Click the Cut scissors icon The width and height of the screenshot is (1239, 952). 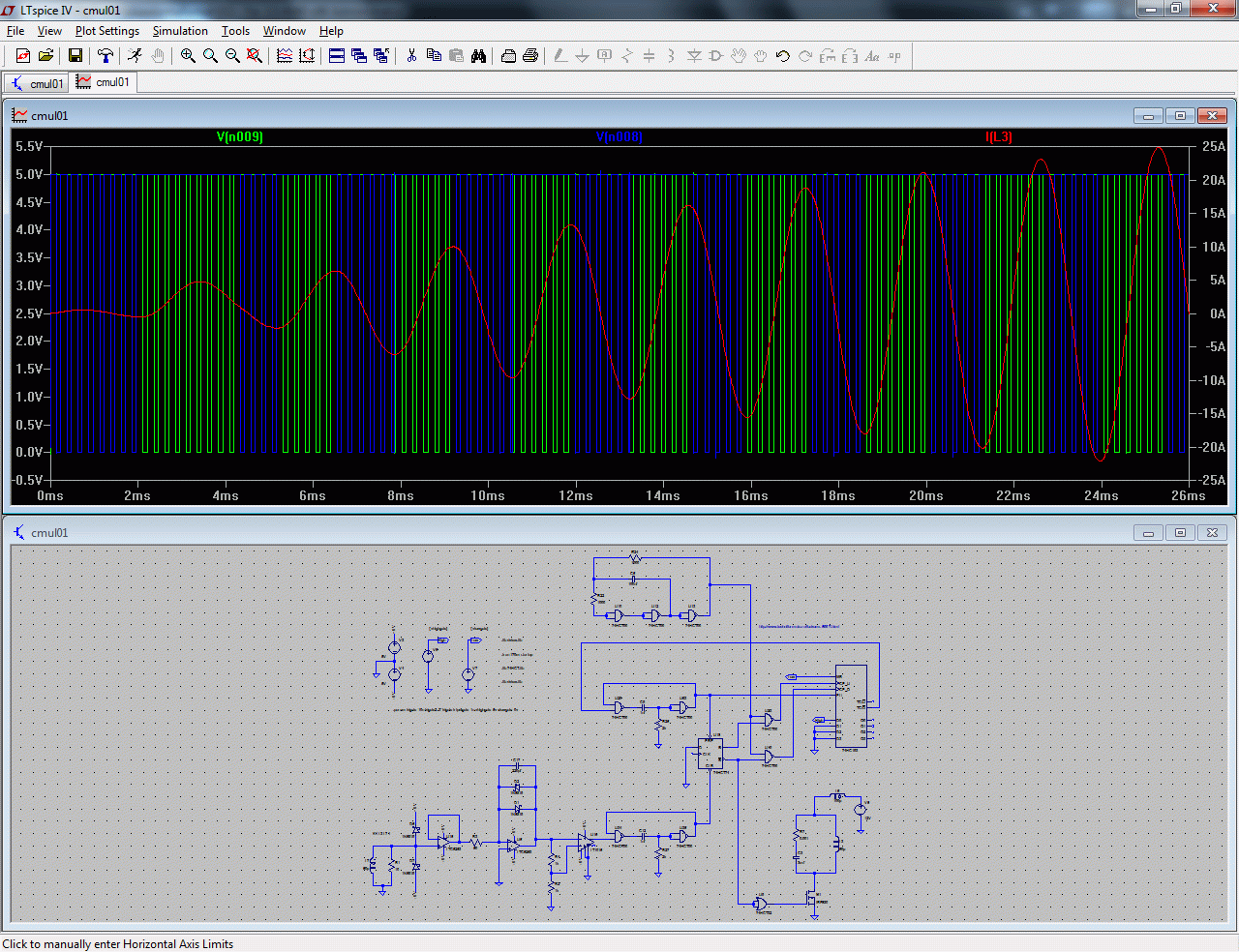point(411,56)
